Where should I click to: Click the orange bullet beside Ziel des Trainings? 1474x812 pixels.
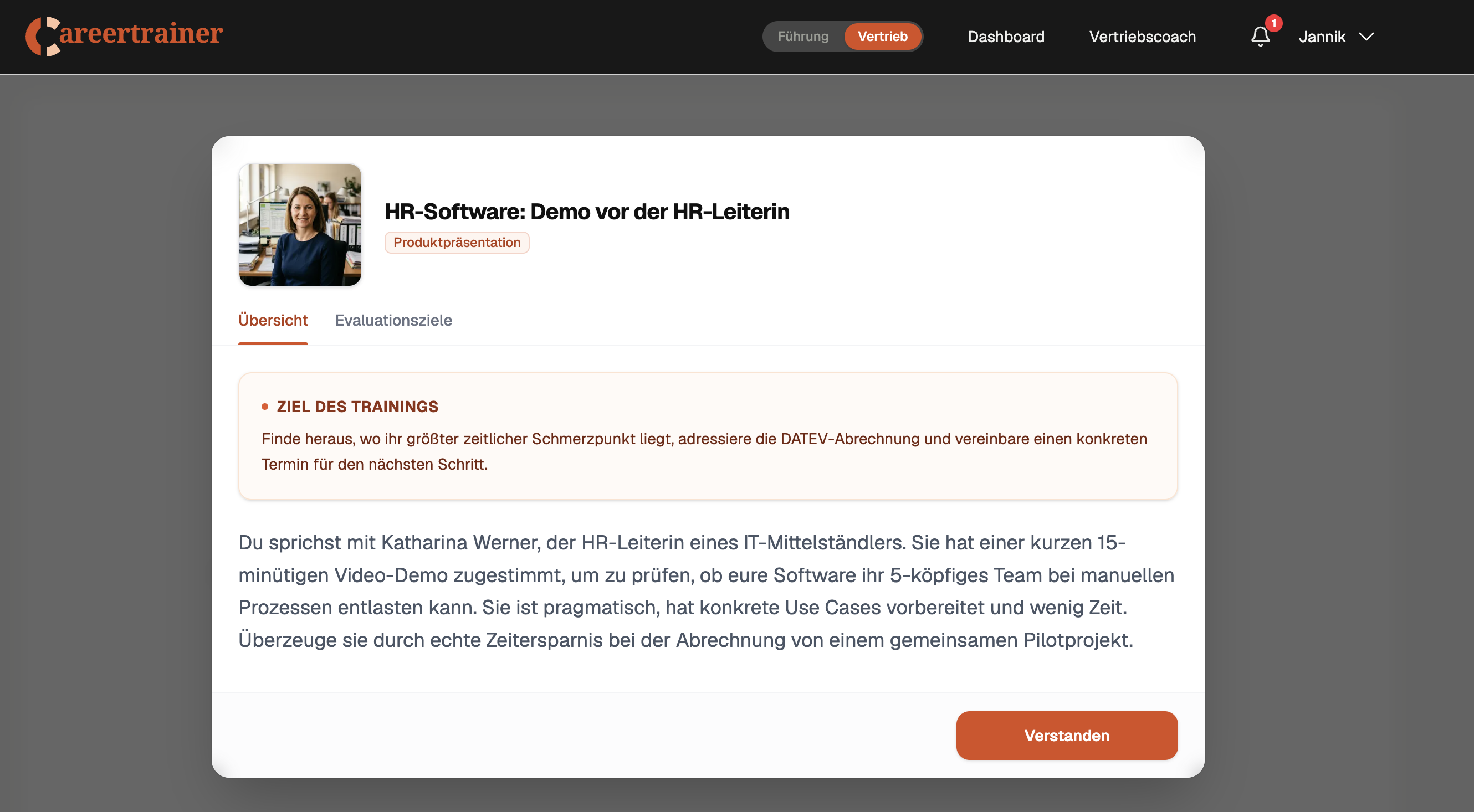click(x=265, y=407)
